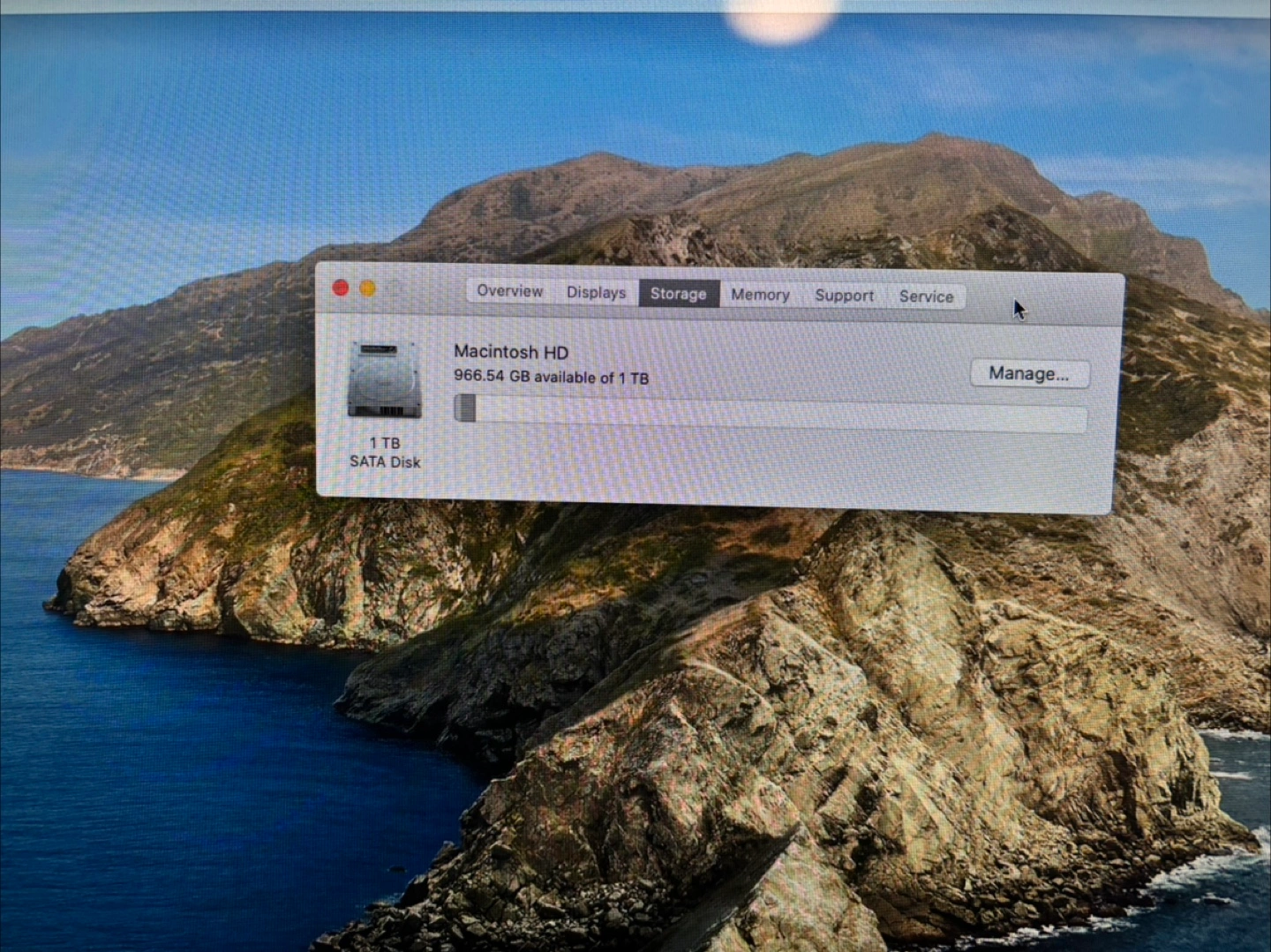Close the window with red button
The height and width of the screenshot is (952, 1271).
point(340,289)
